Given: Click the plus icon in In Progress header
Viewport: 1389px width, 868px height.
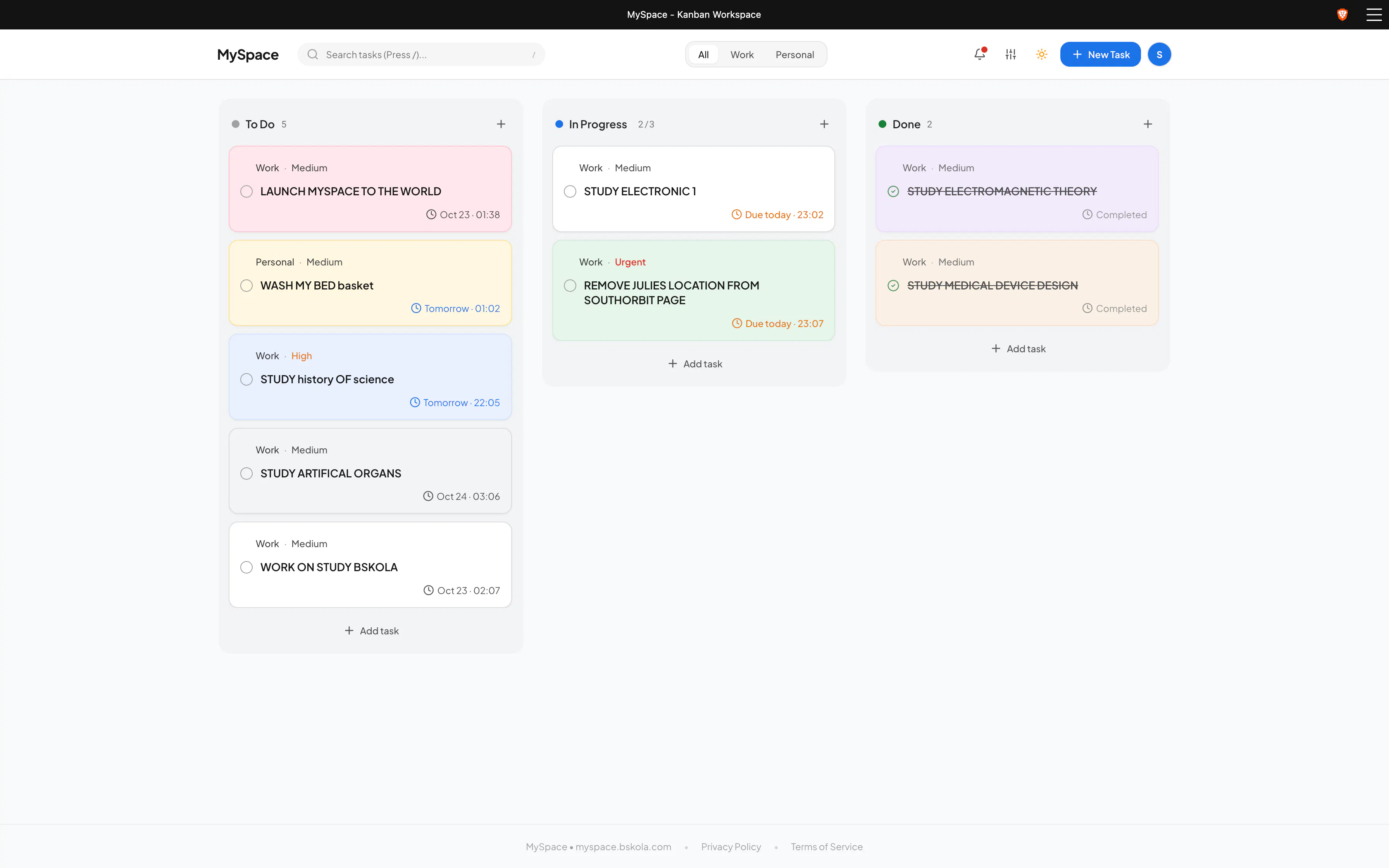Looking at the screenshot, I should point(824,124).
